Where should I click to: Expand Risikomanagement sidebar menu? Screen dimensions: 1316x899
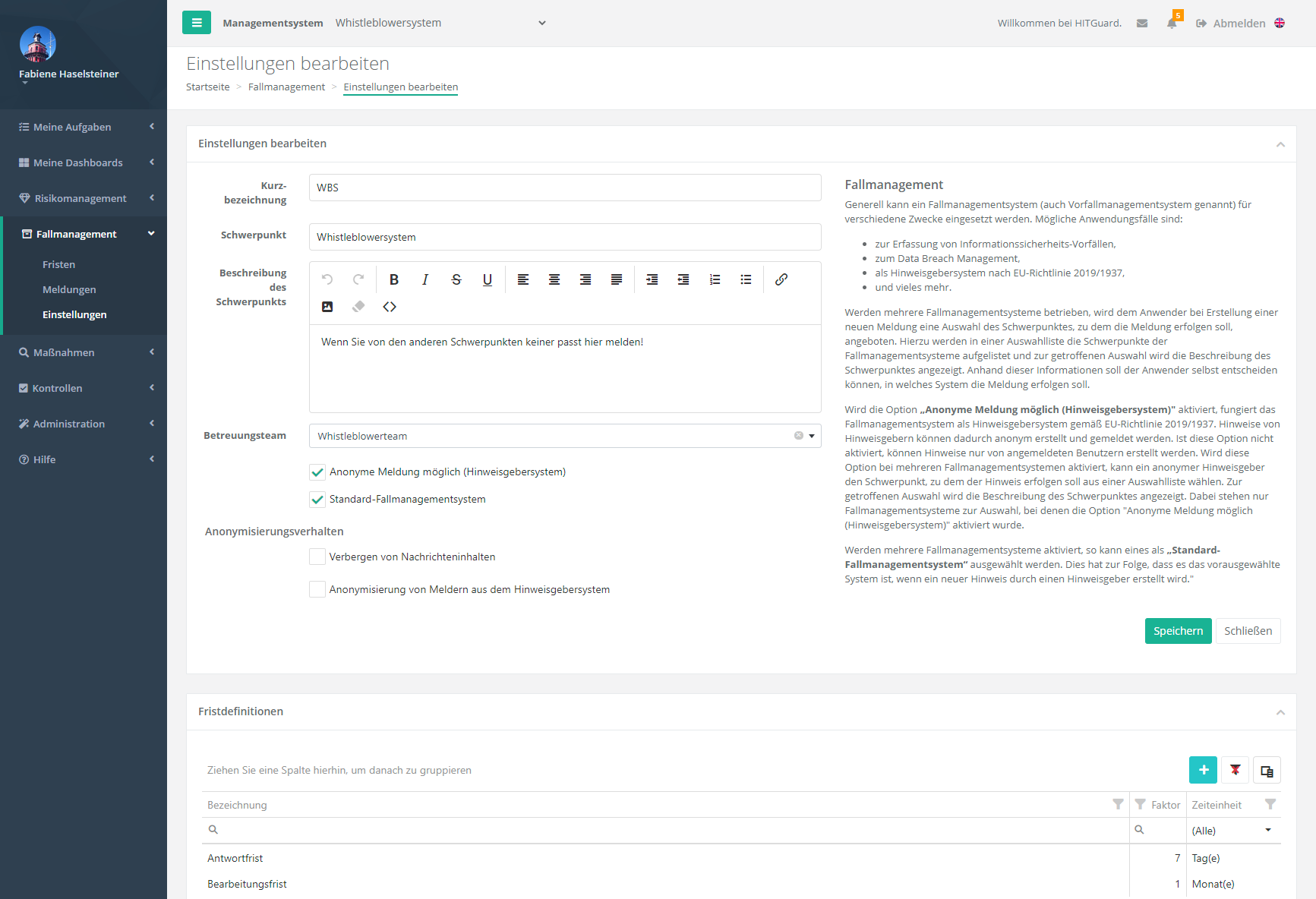[80, 198]
